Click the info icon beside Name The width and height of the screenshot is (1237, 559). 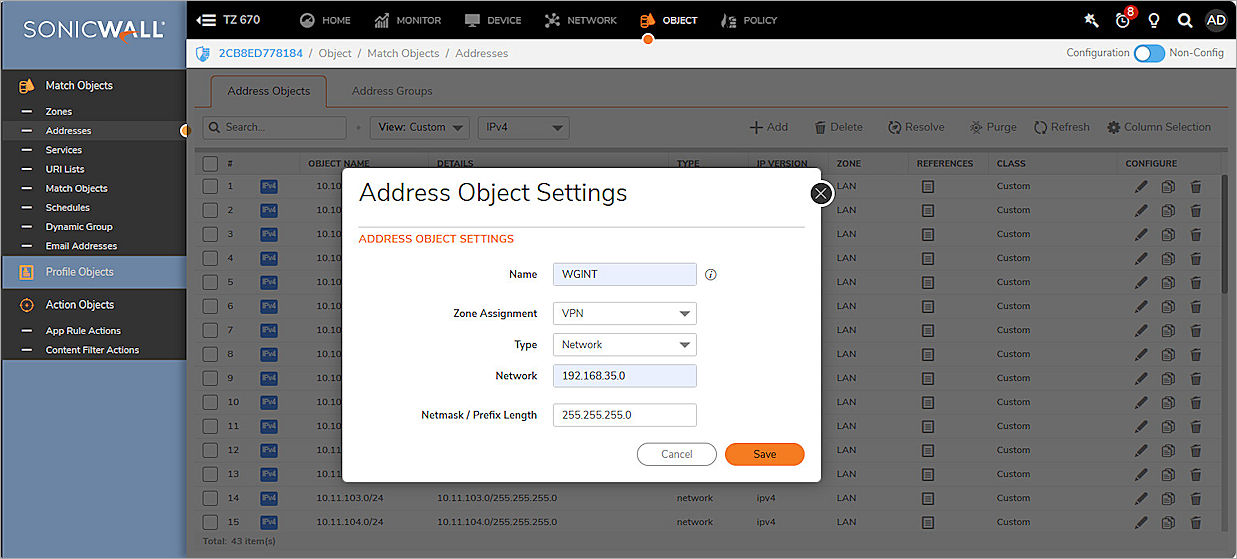point(711,274)
